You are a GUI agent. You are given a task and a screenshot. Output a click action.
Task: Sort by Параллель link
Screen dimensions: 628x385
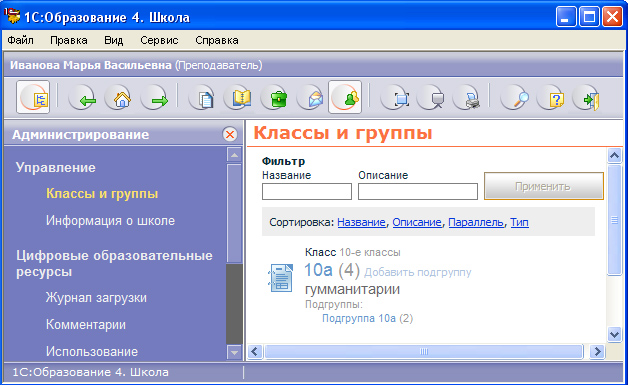click(475, 222)
